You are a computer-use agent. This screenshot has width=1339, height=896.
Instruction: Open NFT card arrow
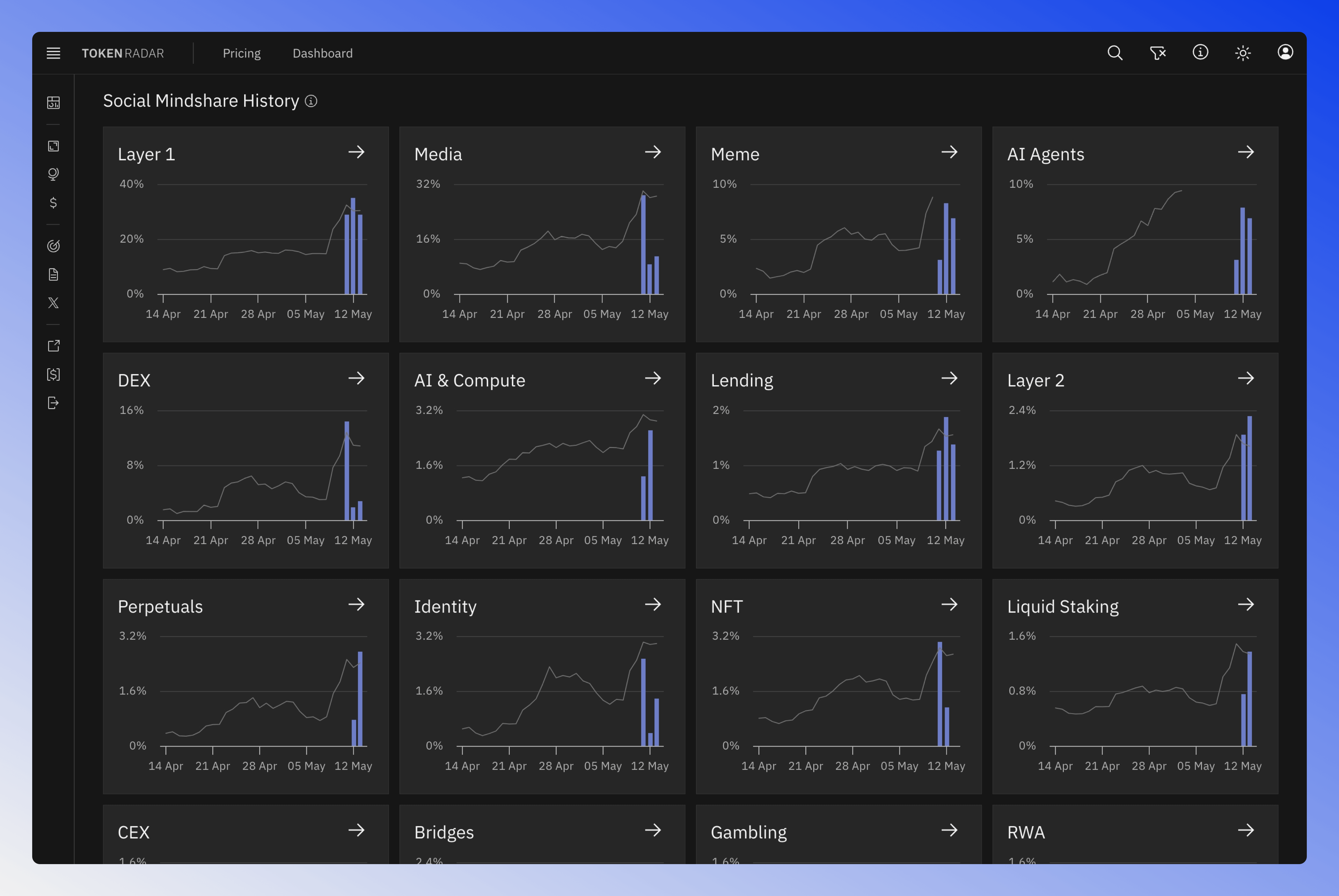[949, 604]
